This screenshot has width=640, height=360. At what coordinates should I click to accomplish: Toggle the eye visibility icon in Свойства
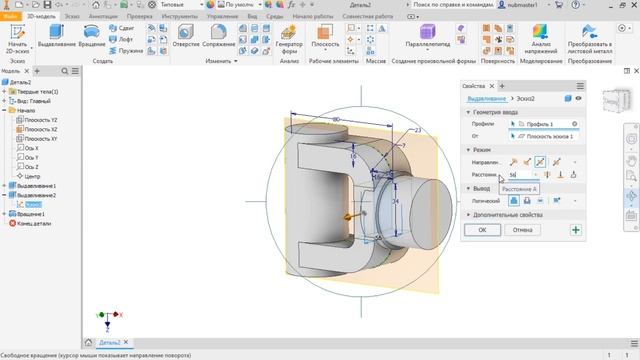tap(578, 98)
